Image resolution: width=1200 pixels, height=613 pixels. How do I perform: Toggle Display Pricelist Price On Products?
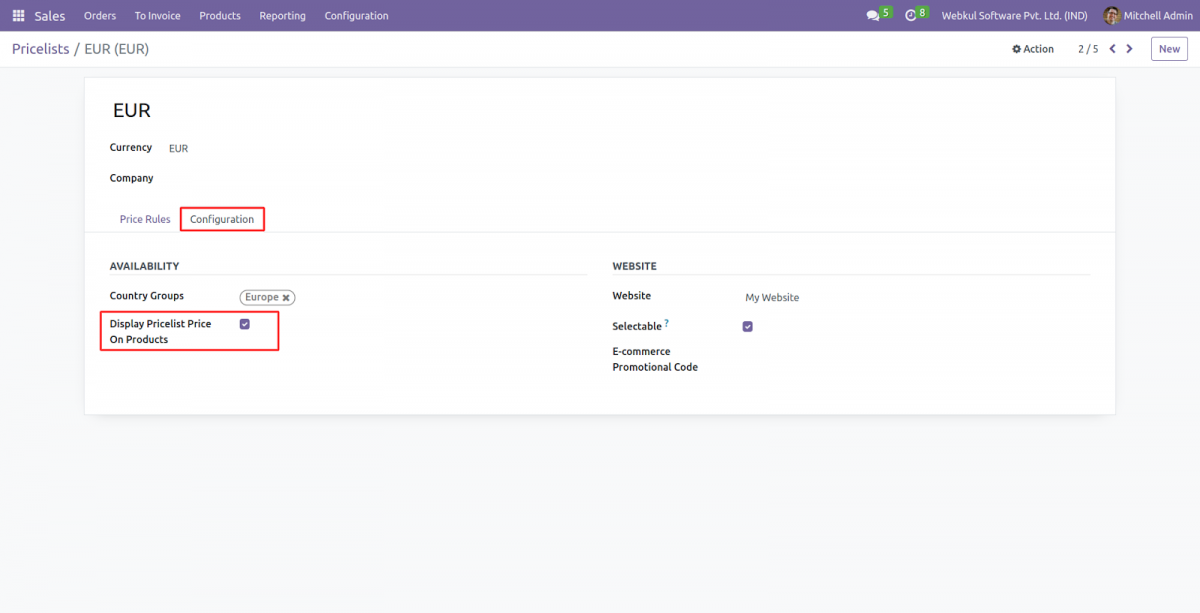pos(244,323)
